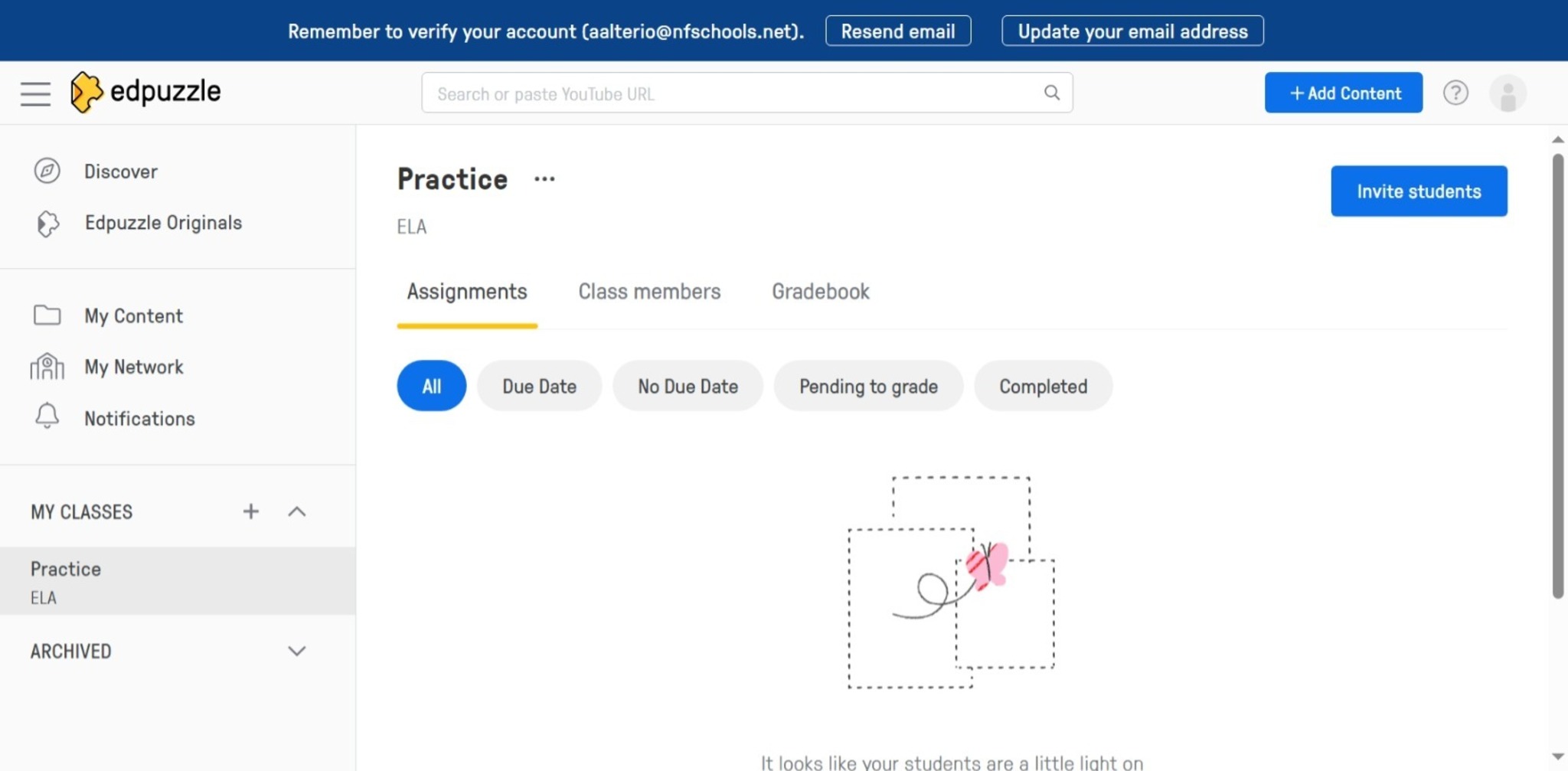This screenshot has height=771, width=1568.
Task: Switch to the Gradebook tab
Action: pos(820,292)
